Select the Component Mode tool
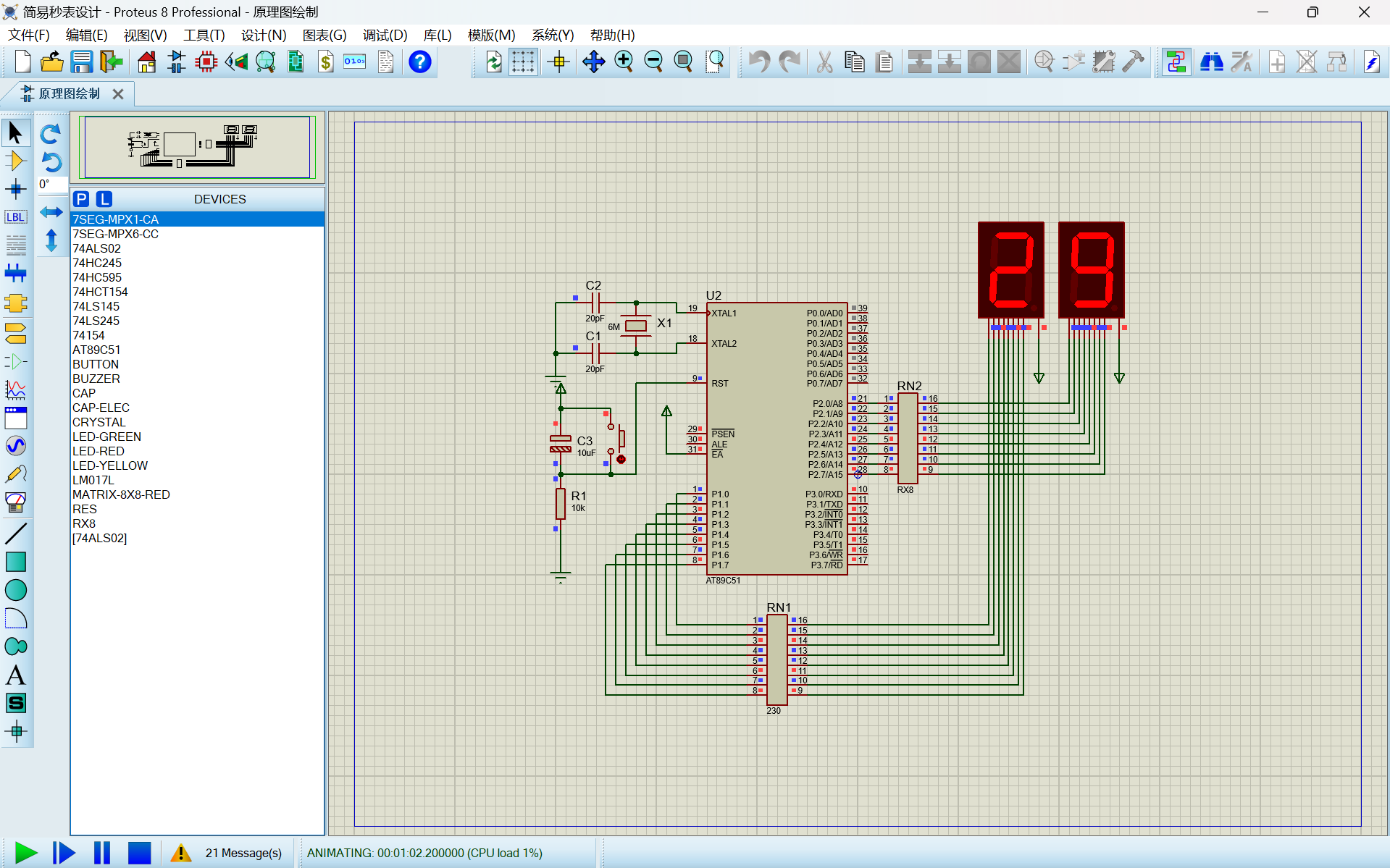Image resolution: width=1390 pixels, height=868 pixels. 15,161
